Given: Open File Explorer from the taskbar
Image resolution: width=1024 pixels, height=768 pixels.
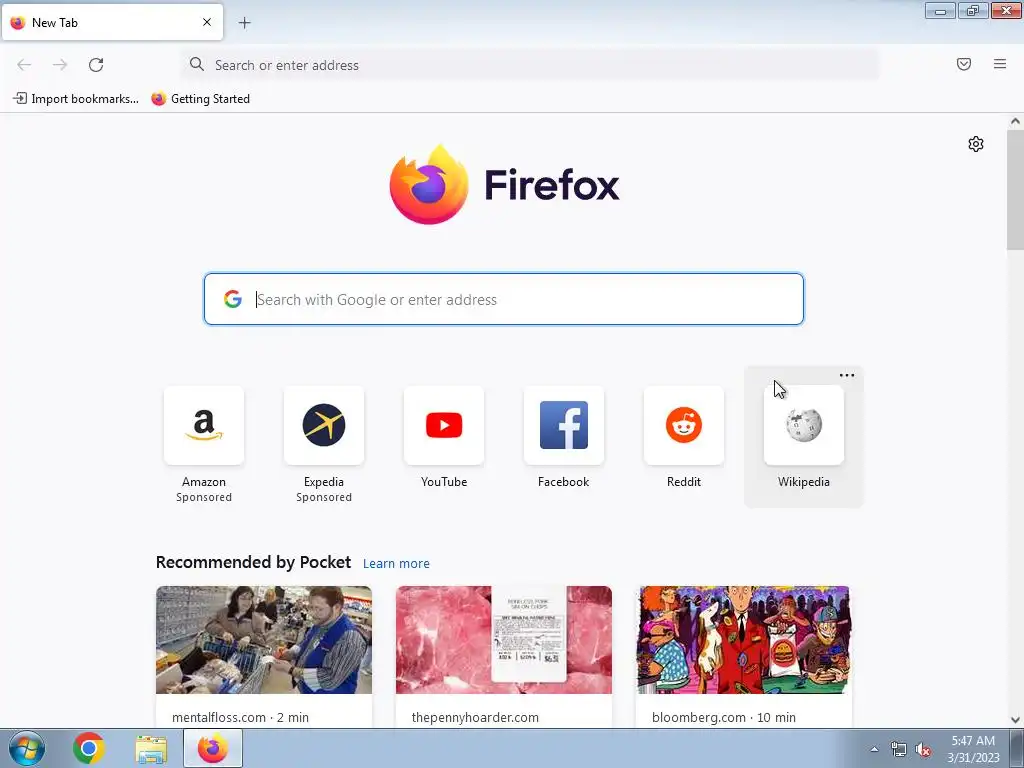Looking at the screenshot, I should pyautogui.click(x=151, y=748).
